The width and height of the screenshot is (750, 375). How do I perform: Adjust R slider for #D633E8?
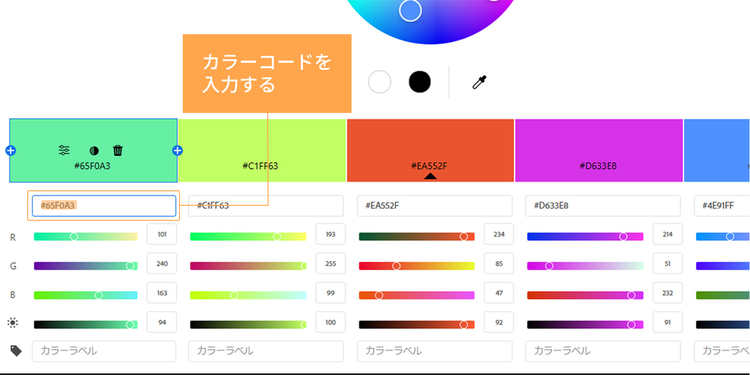pyautogui.click(x=585, y=236)
